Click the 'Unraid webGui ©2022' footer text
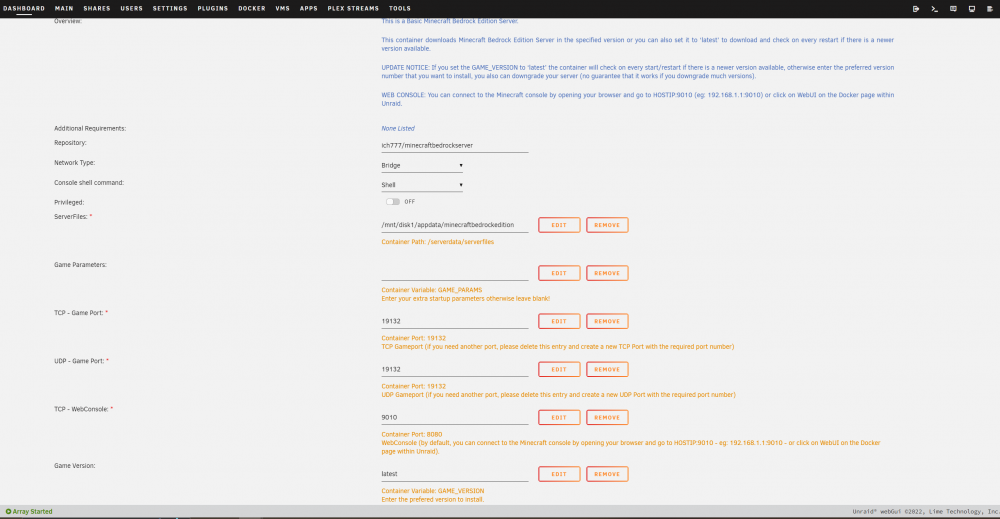Image resolution: width=1000 pixels, height=519 pixels. tap(925, 511)
